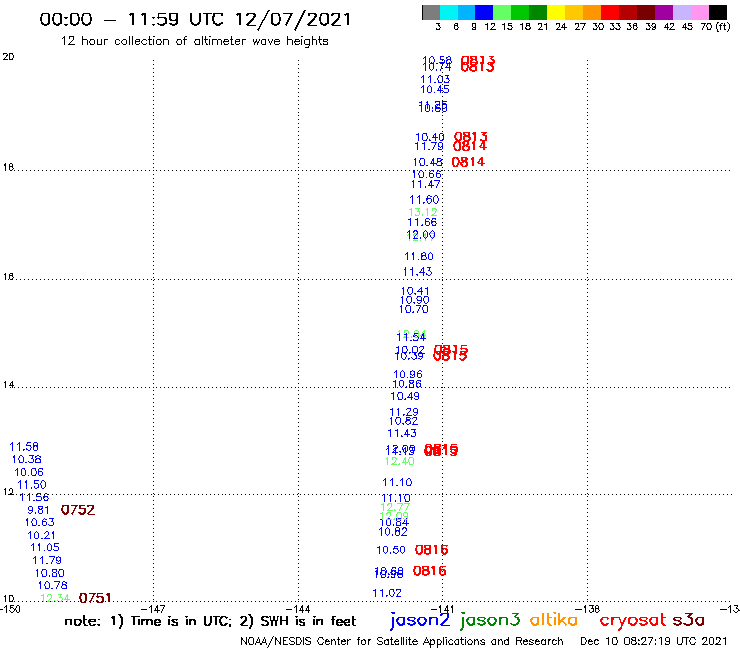The image size is (740, 650).
Task: Select the 10.63 wave height value
Action: tap(40, 523)
